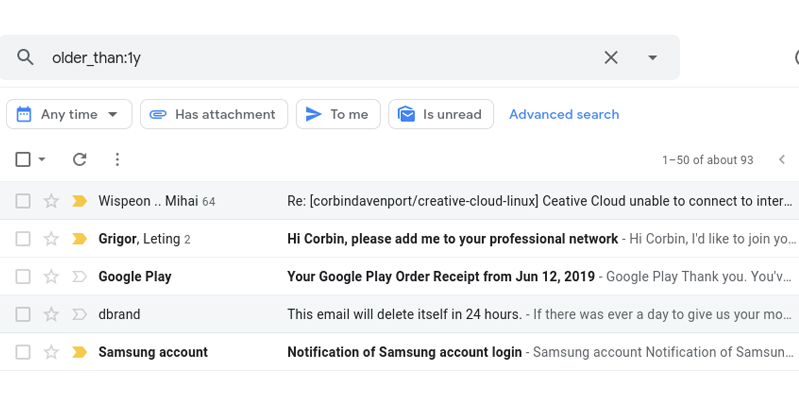Select the dbrand email checkbox

23,314
